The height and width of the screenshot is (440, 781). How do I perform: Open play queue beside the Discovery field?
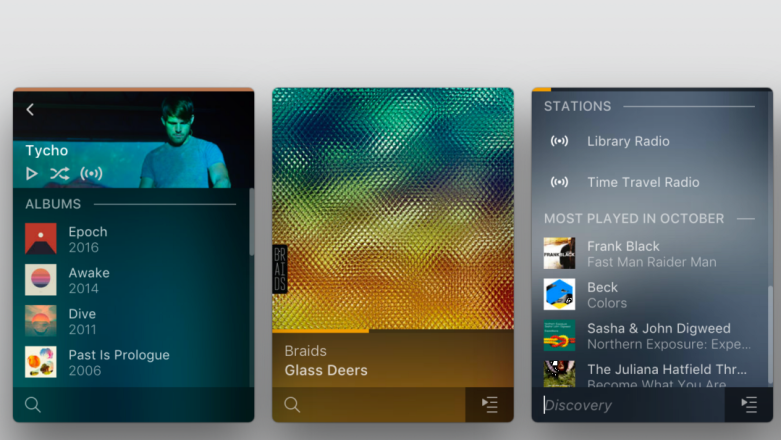[749, 405]
